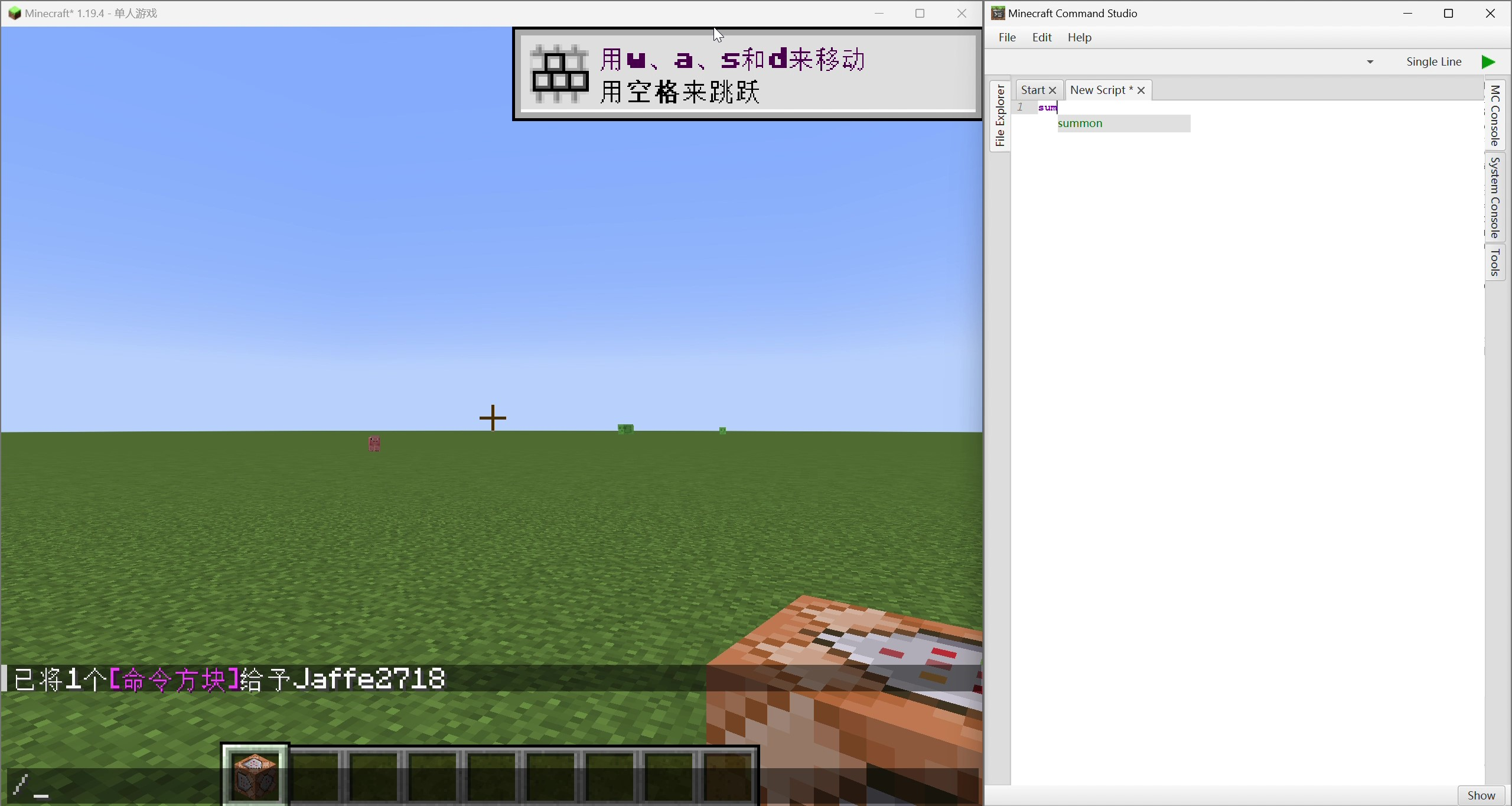The height and width of the screenshot is (806, 1512).
Task: Open the Help menu in Command Studio
Action: click(x=1080, y=37)
